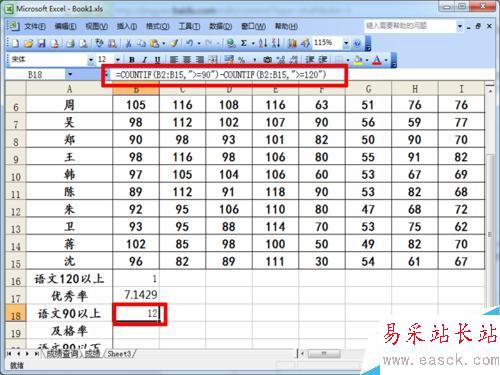The image size is (500, 375).
Task: Toggle Underline formatting
Action: (157, 60)
